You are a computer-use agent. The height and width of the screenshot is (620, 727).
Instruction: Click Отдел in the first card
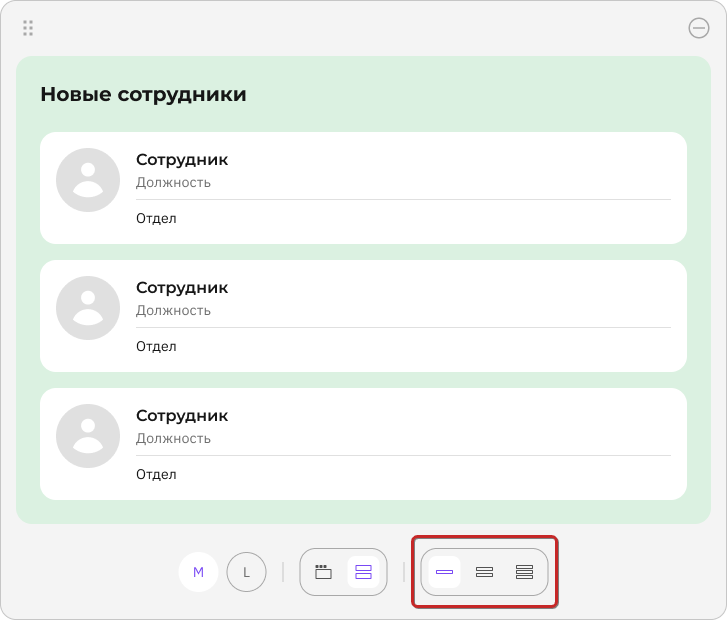click(x=156, y=218)
